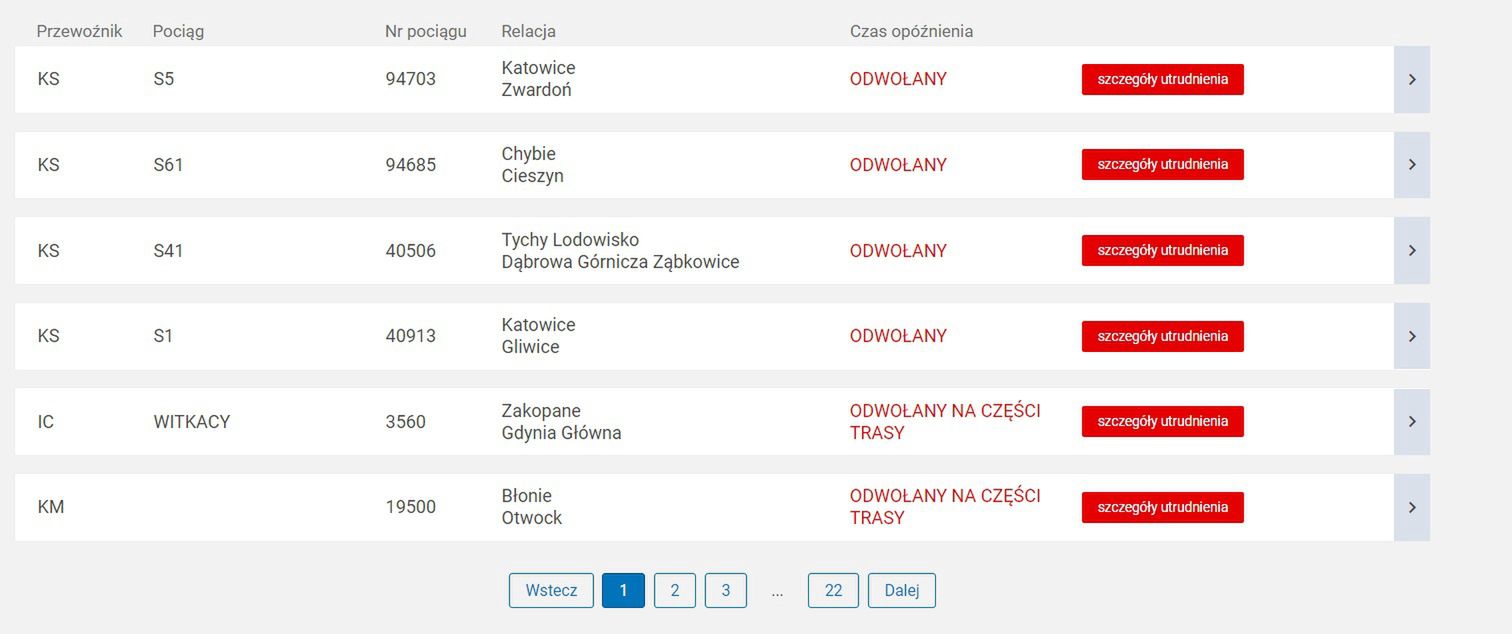Expand the WITKACY train row chevron
Screen dimensions: 1512x634
click(x=1413, y=421)
